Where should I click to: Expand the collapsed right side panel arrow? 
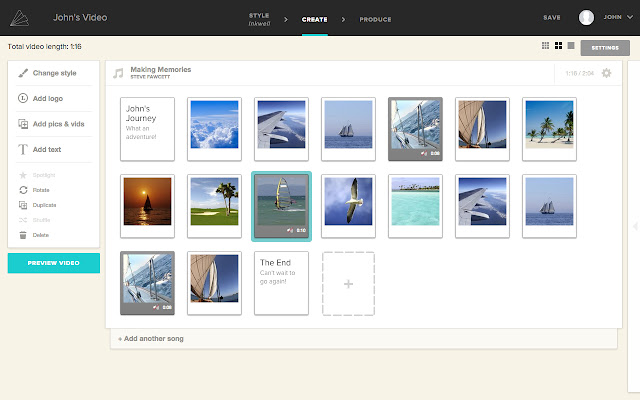point(635,226)
